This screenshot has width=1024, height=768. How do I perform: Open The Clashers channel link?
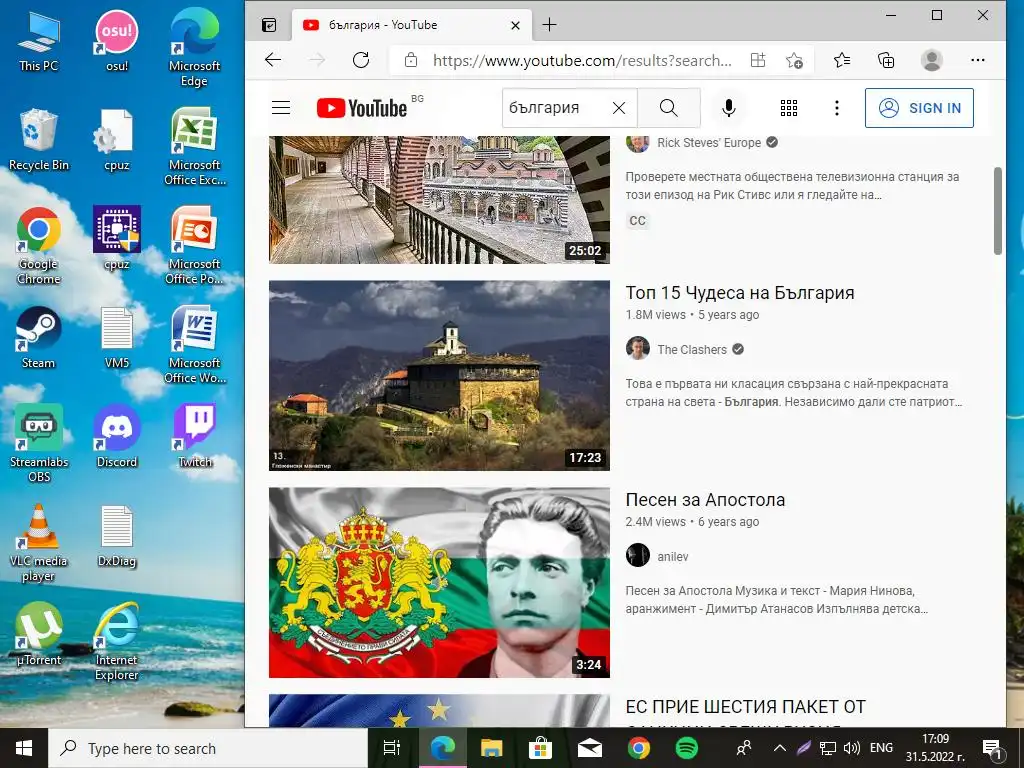[692, 349]
